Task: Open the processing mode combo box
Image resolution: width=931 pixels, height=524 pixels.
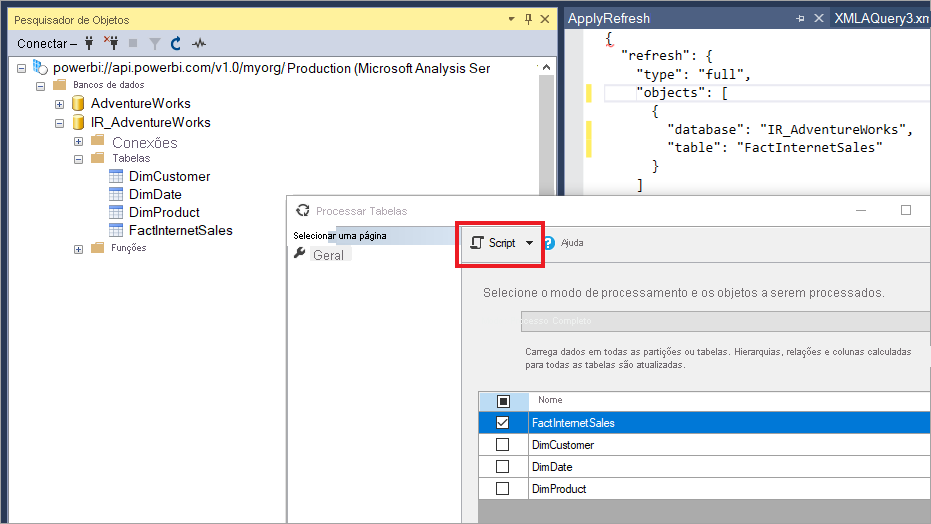Action: (x=725, y=321)
